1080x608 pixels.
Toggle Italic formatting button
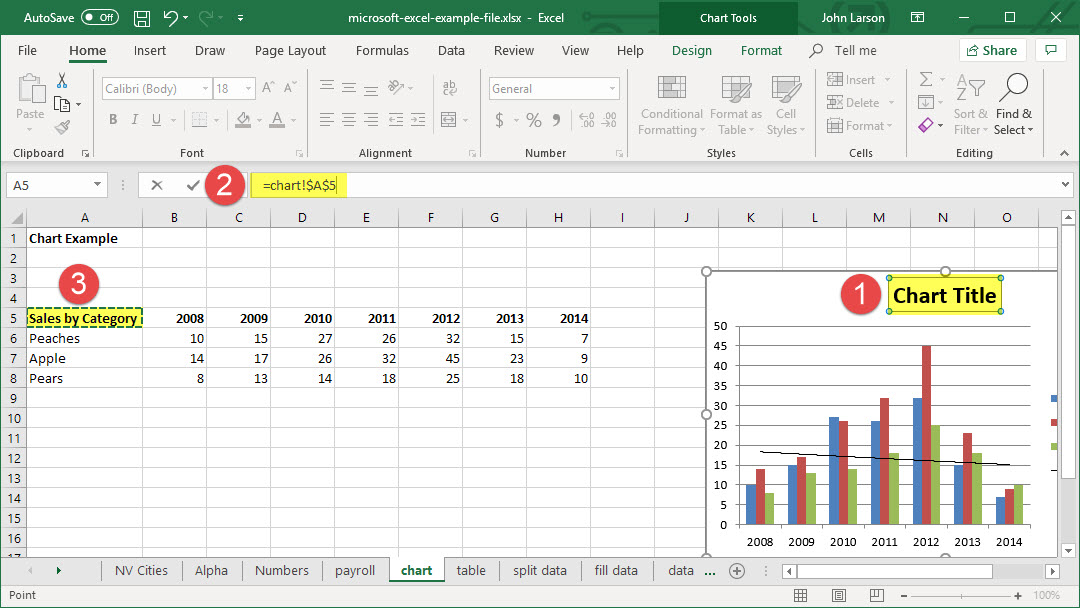click(136, 120)
